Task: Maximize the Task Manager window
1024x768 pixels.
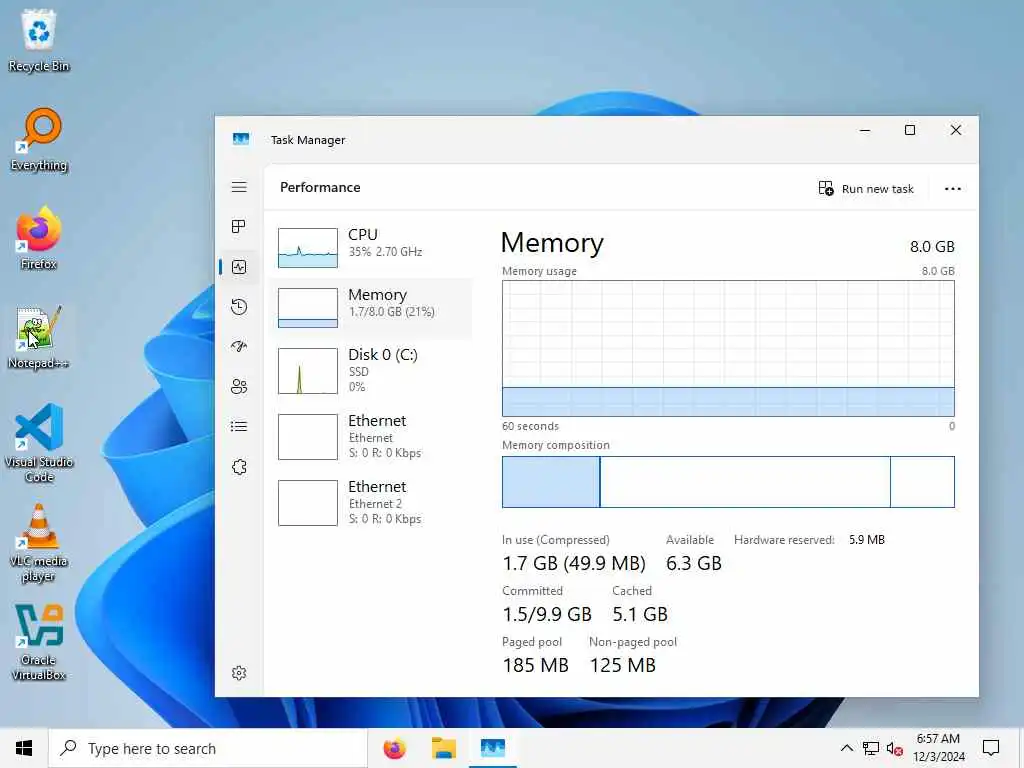Action: click(910, 131)
